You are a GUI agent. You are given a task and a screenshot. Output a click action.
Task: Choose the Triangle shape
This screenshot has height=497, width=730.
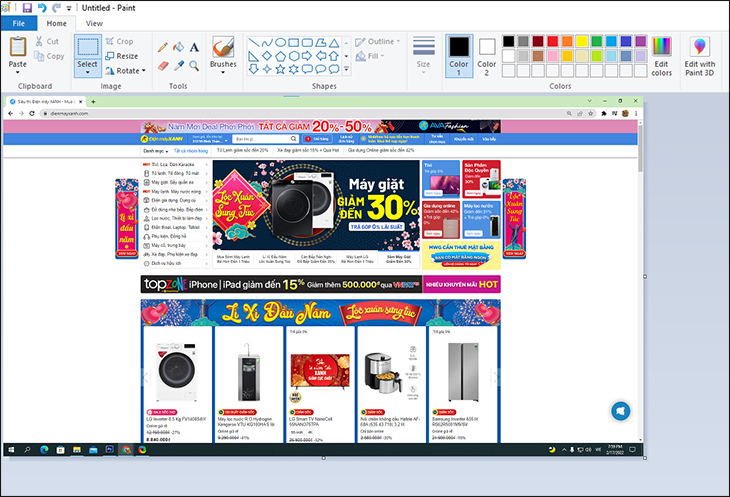pos(334,43)
